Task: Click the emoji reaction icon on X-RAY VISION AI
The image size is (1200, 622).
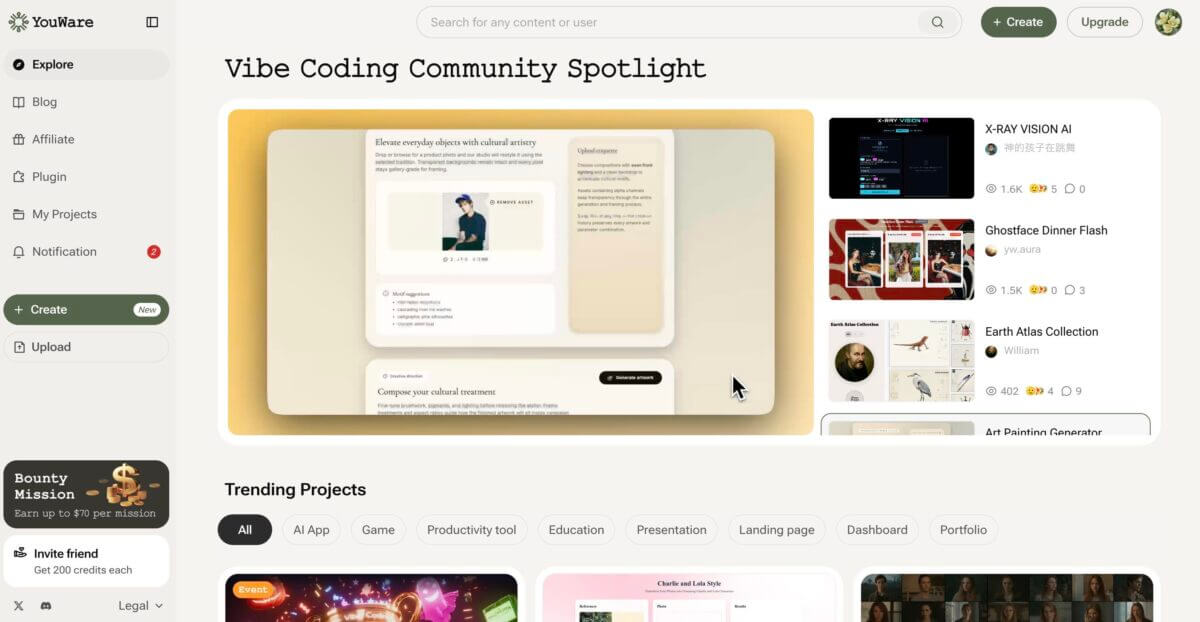Action: click(x=1037, y=189)
